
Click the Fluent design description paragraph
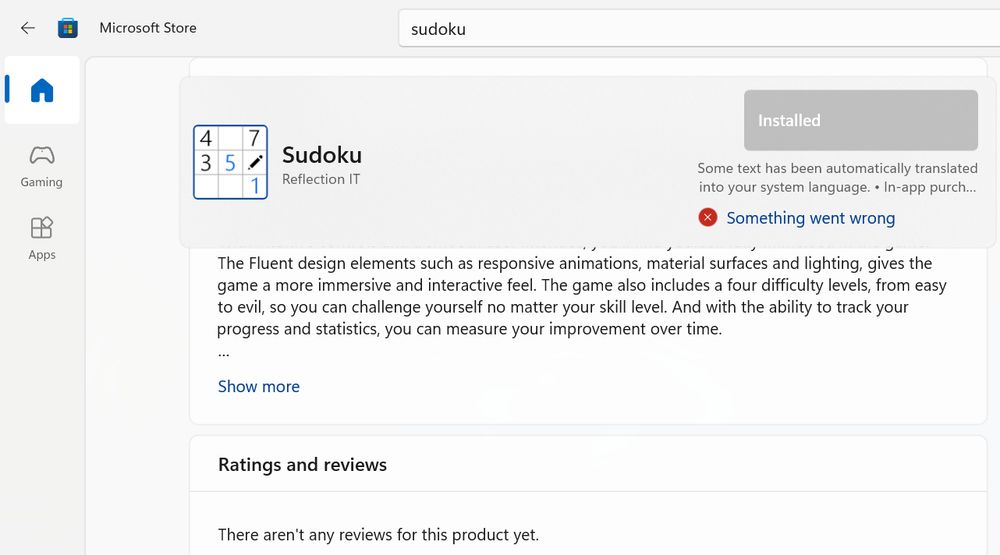tap(580, 296)
